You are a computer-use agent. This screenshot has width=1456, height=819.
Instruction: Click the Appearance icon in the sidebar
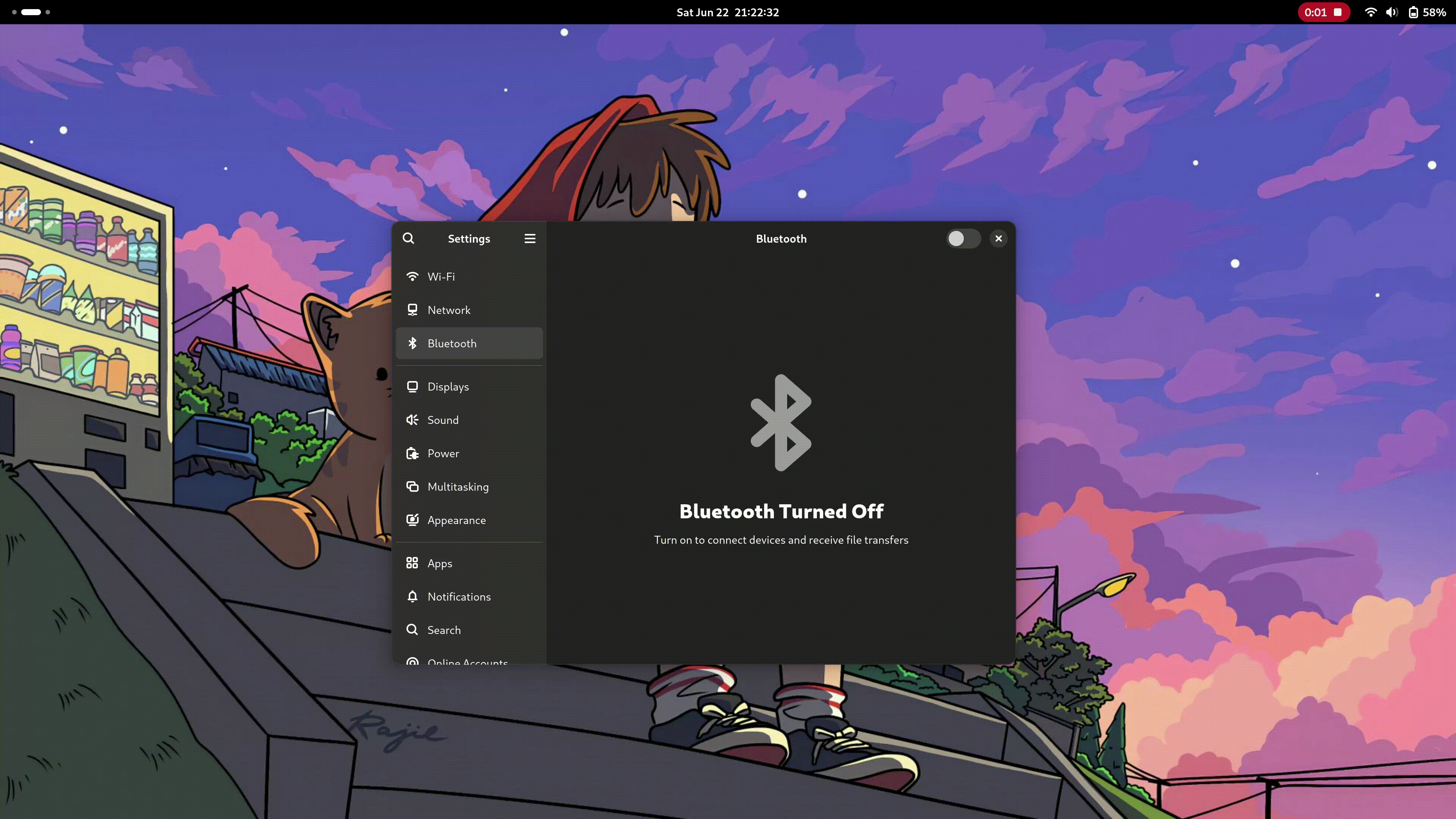point(413,520)
